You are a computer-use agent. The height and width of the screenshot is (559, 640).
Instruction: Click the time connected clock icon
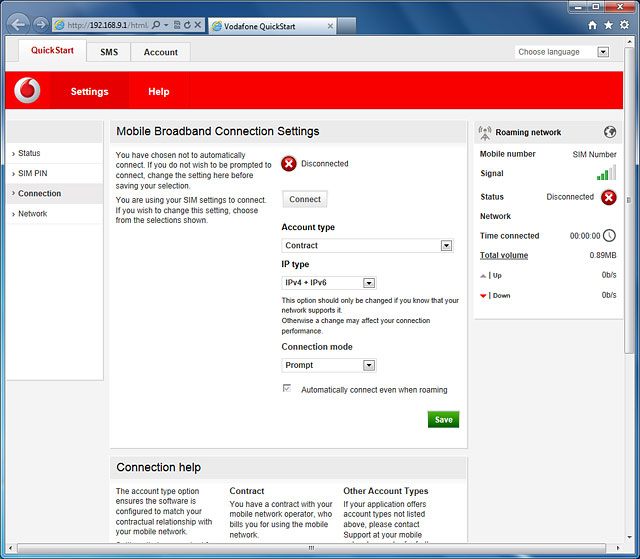coord(608,236)
